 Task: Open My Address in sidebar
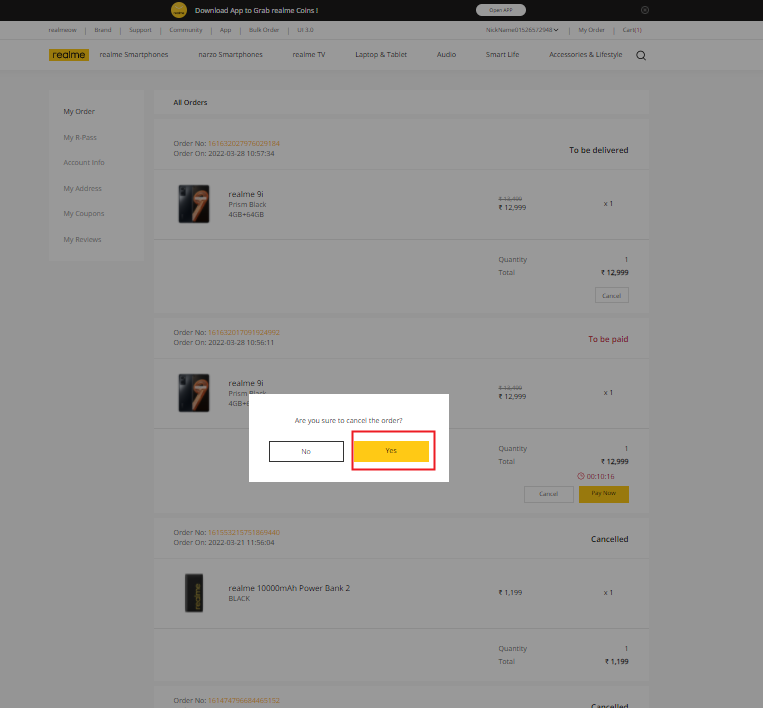click(x=83, y=188)
